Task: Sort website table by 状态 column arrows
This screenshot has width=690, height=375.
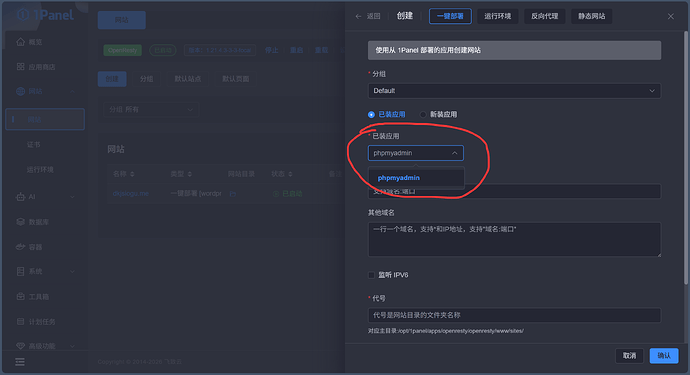Action: pos(290,174)
